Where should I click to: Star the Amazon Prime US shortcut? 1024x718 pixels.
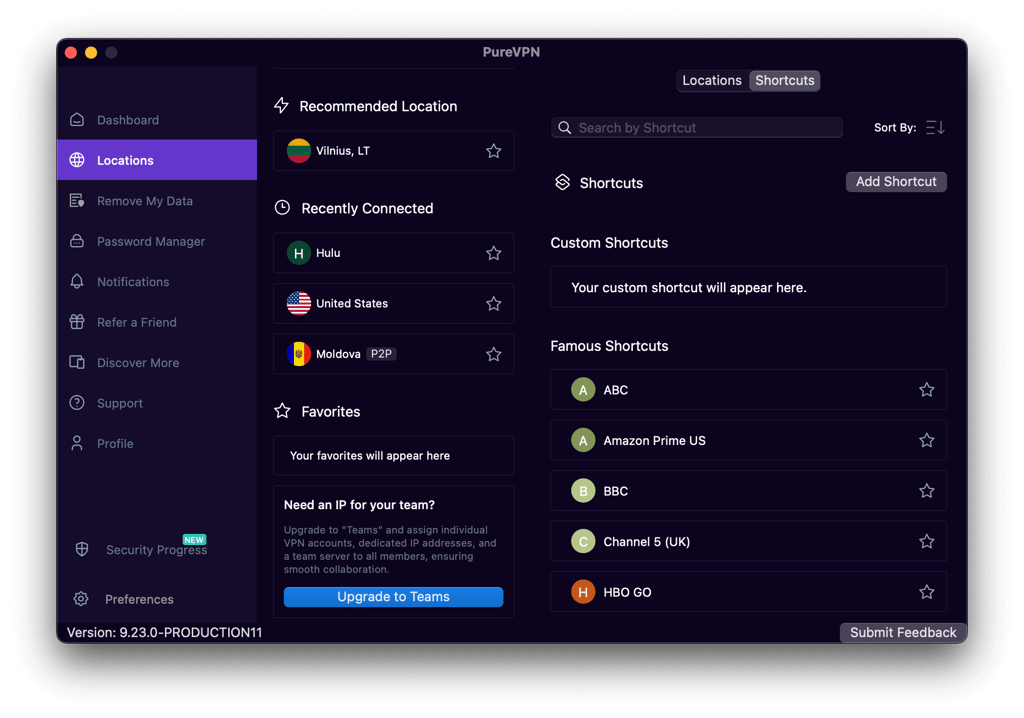click(x=927, y=440)
